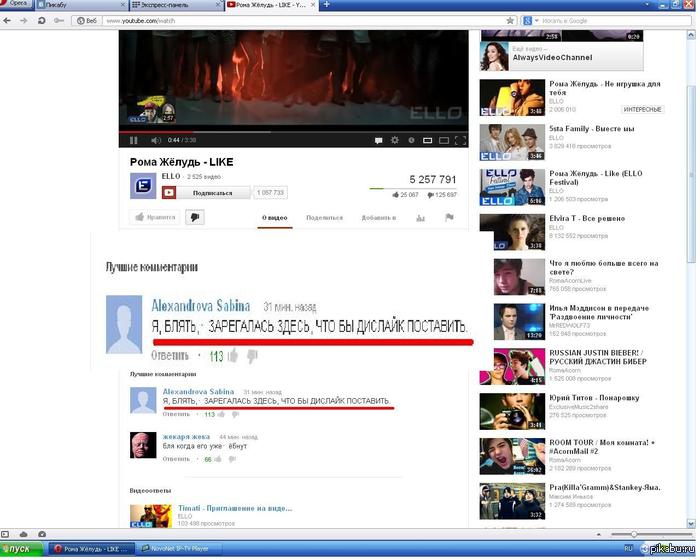
Task: Click the Like (ELLO Festival) video thumbnail
Action: coord(512,187)
